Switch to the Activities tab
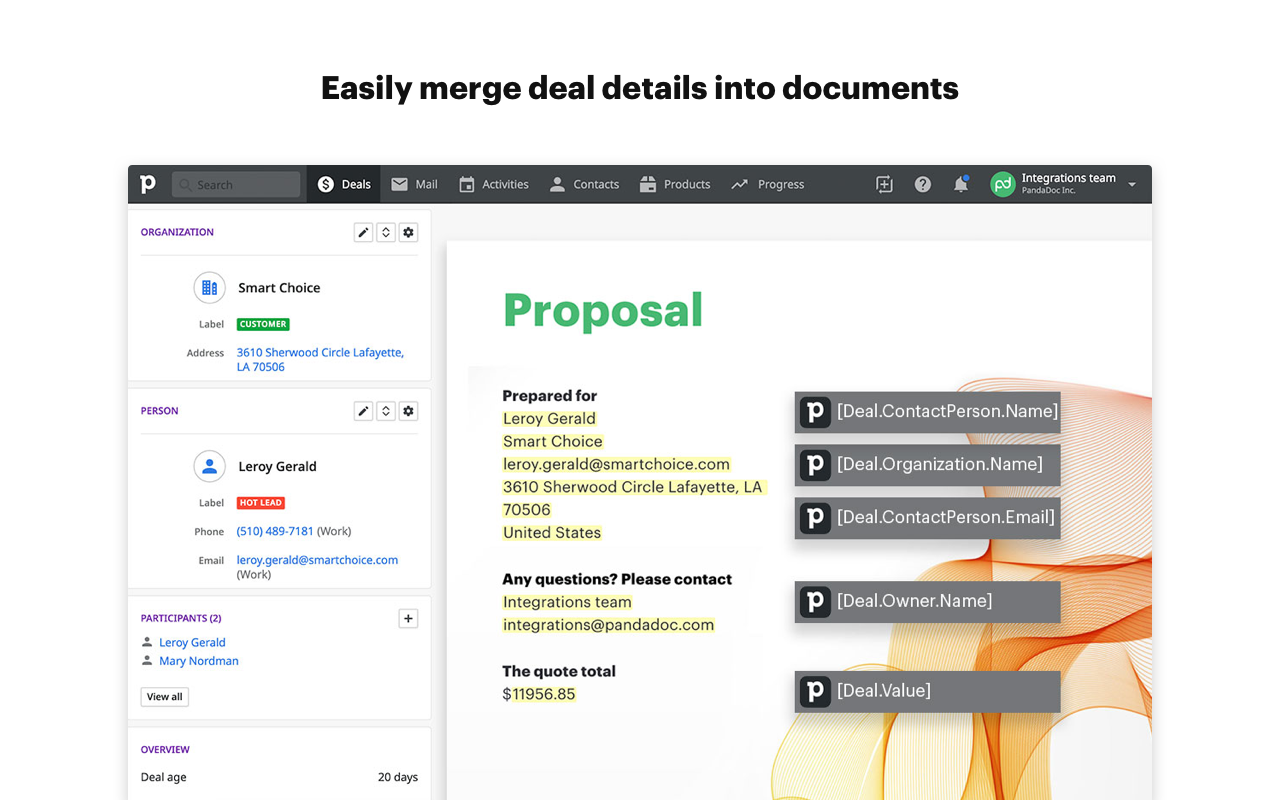This screenshot has height=800, width=1280. tap(494, 184)
